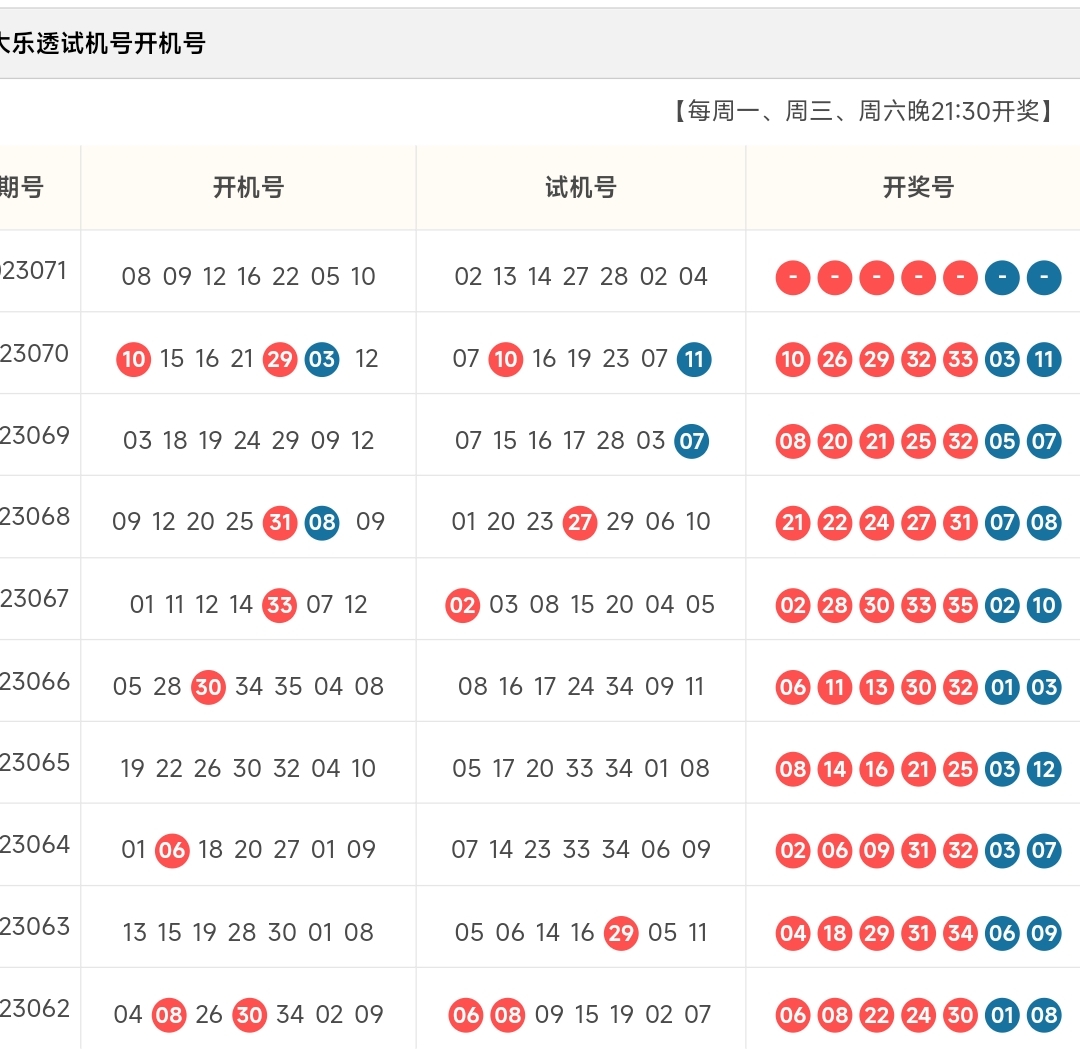This screenshot has width=1080, height=1049.
Task: Click blue ball 09 in 23063 开奖号 cell
Action: [1044, 933]
